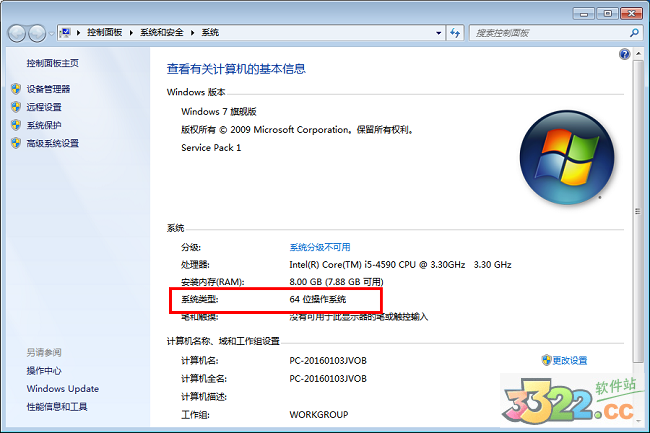Click the shield icon beside 更改设置
This screenshot has height=433, width=650.
click(x=546, y=360)
